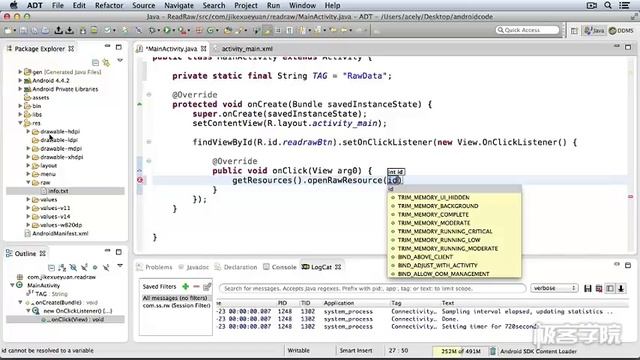This screenshot has width=640, height=360.
Task: Click the Collapse All icon in Package Explorer
Action: click(x=95, y=62)
